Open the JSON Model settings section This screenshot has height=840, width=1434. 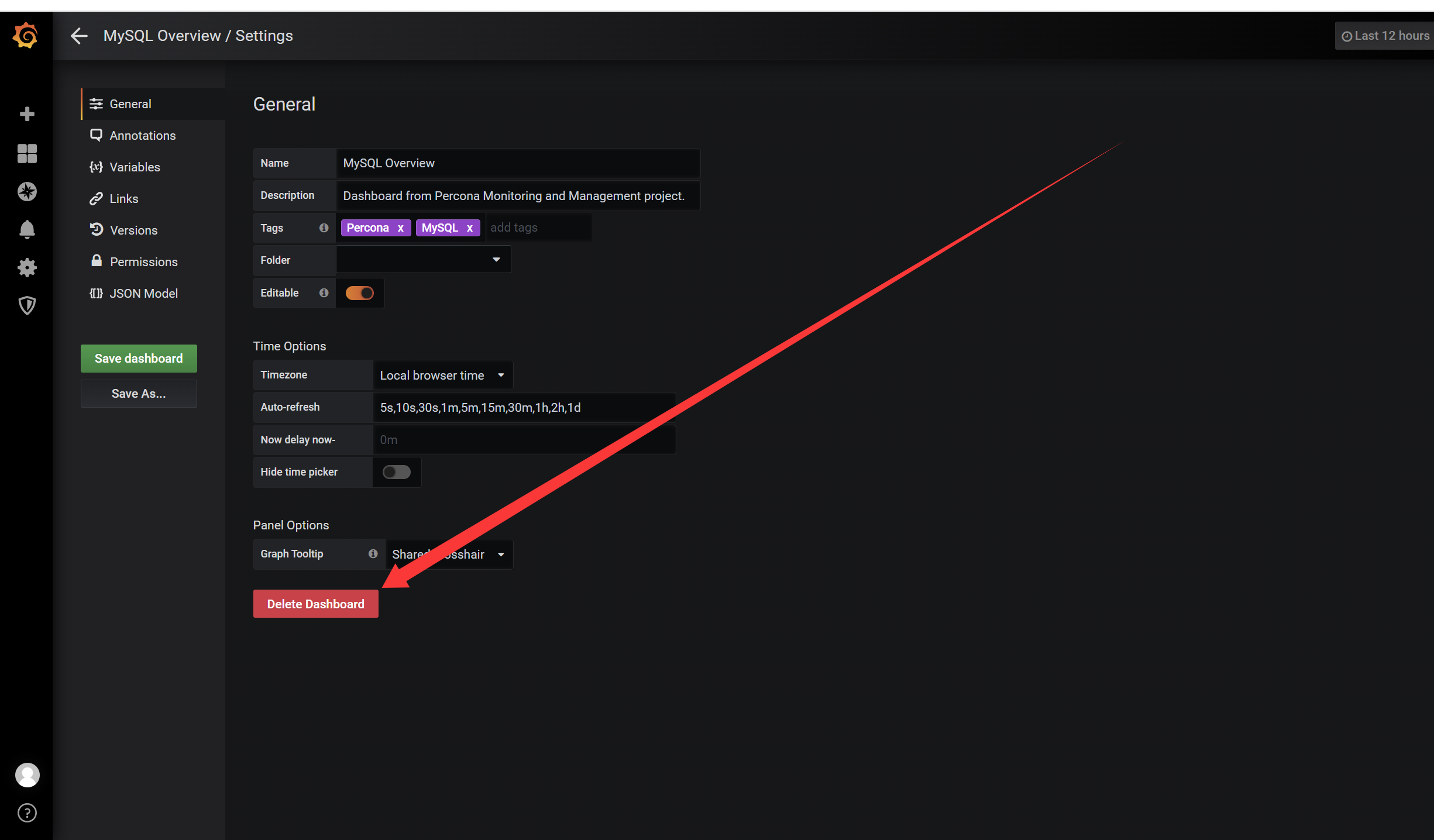[153, 294]
